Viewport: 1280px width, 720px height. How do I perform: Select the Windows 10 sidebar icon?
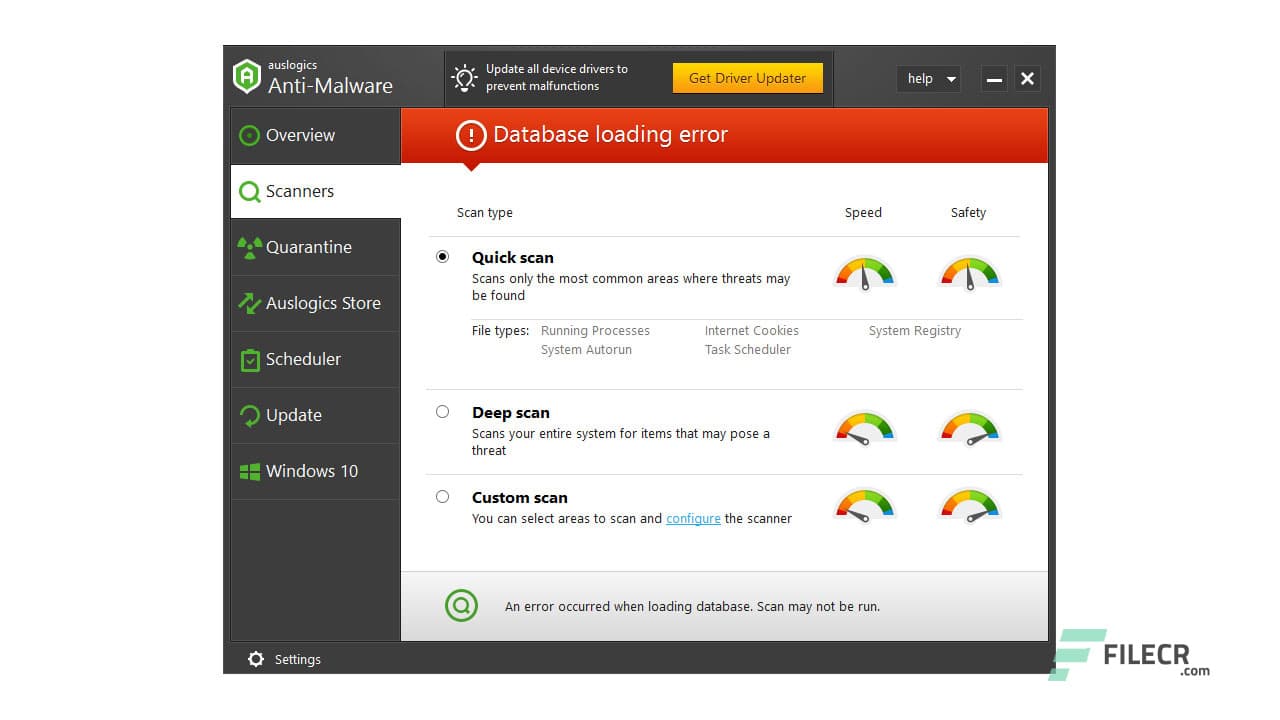pos(249,471)
